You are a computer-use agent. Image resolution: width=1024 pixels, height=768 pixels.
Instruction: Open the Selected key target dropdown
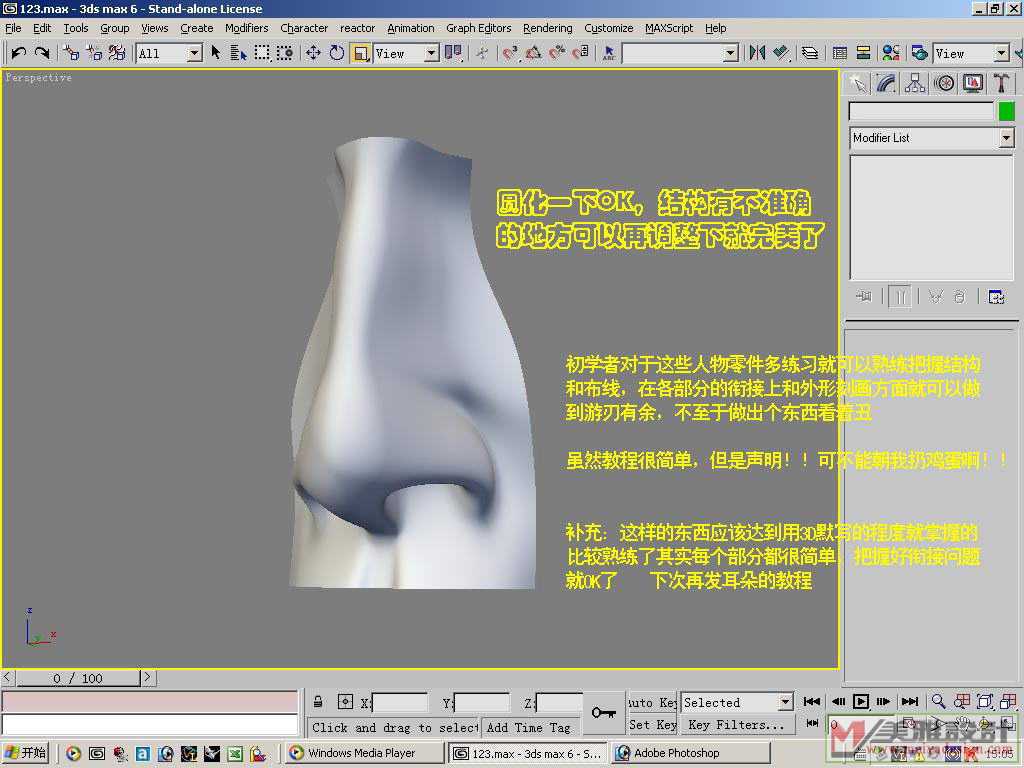tap(785, 703)
